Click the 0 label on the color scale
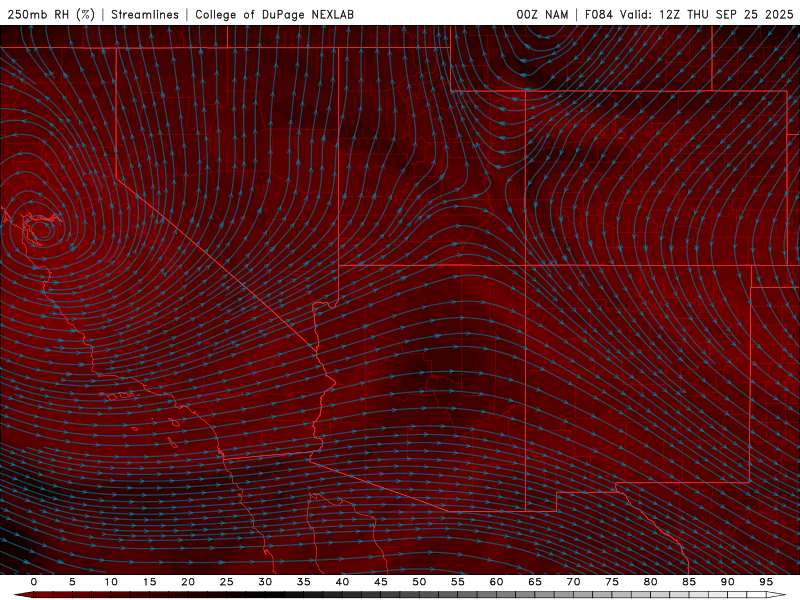The height and width of the screenshot is (600, 800). (34, 582)
